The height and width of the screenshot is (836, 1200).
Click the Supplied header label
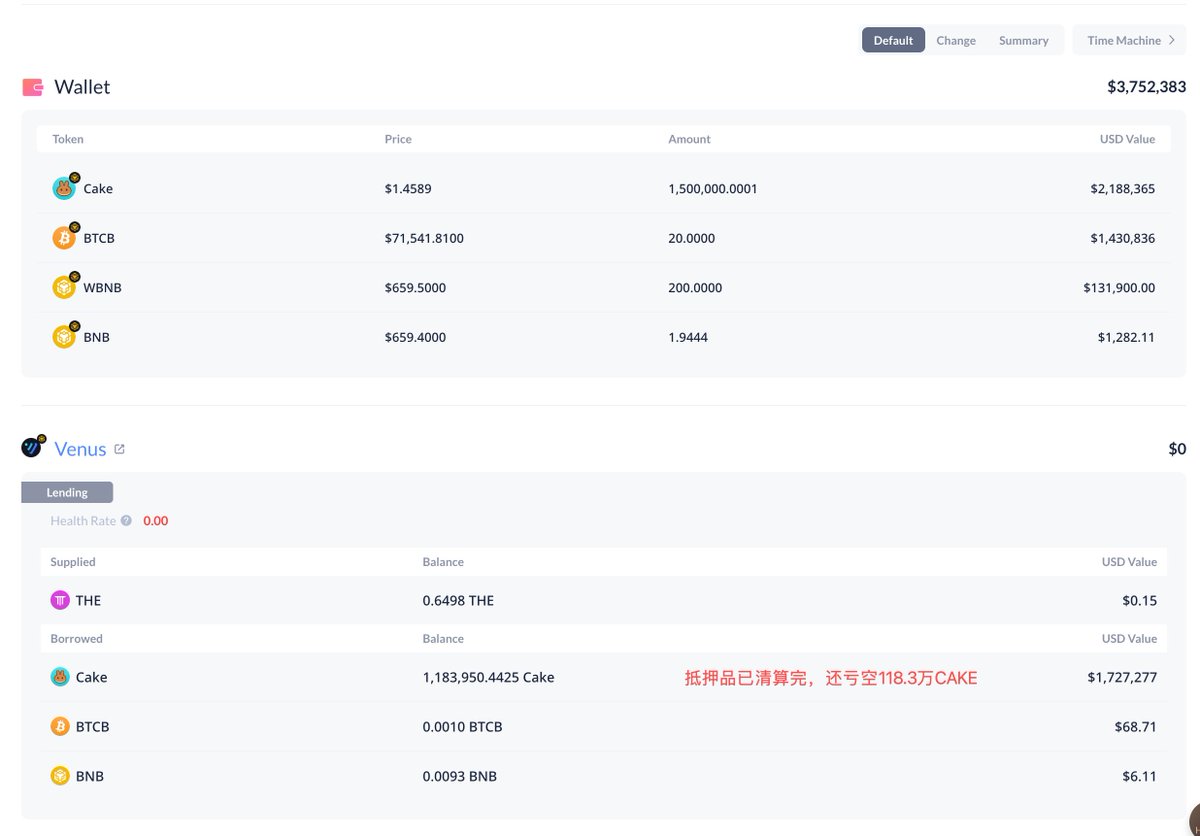(x=73, y=562)
